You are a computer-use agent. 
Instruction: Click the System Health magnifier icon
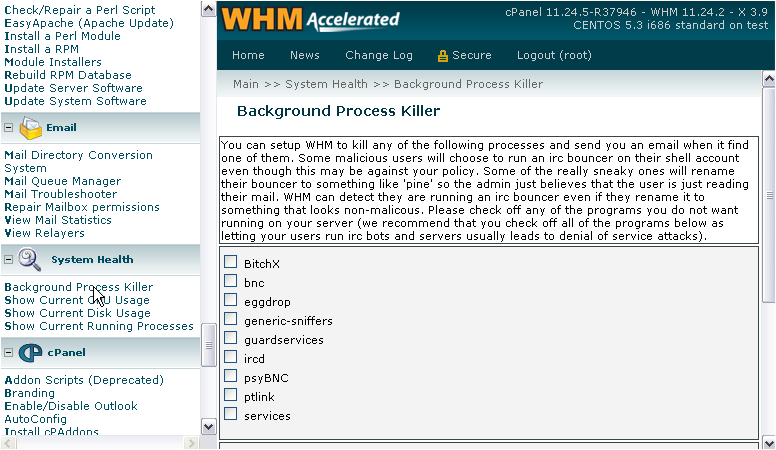tap(29, 259)
